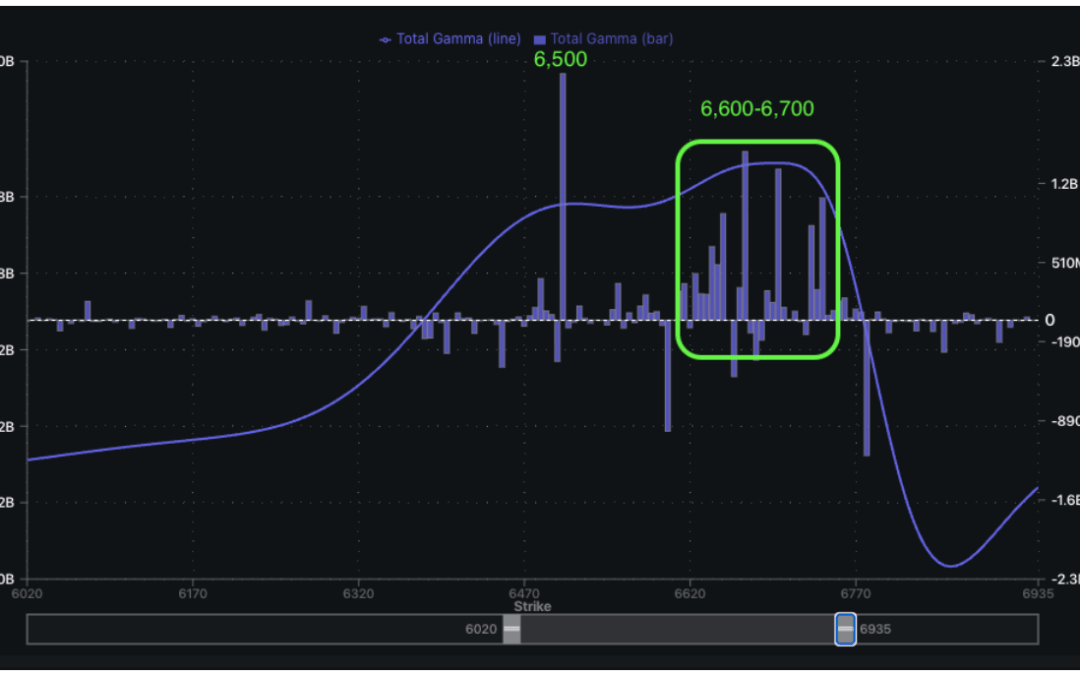The height and width of the screenshot is (675, 1080).
Task: Expand the Strike axis label options
Action: click(531, 606)
